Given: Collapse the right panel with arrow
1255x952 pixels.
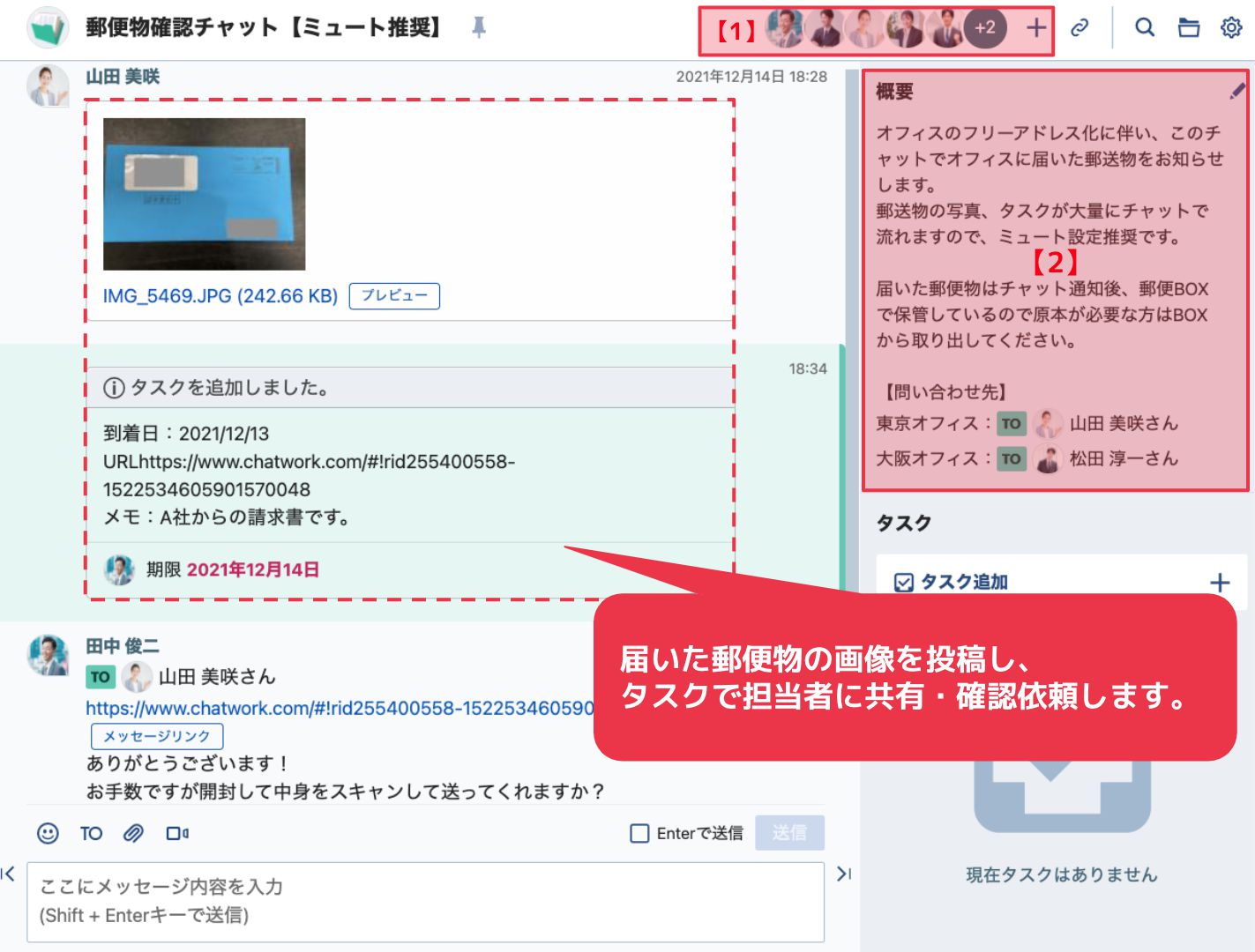Looking at the screenshot, I should click(x=844, y=874).
